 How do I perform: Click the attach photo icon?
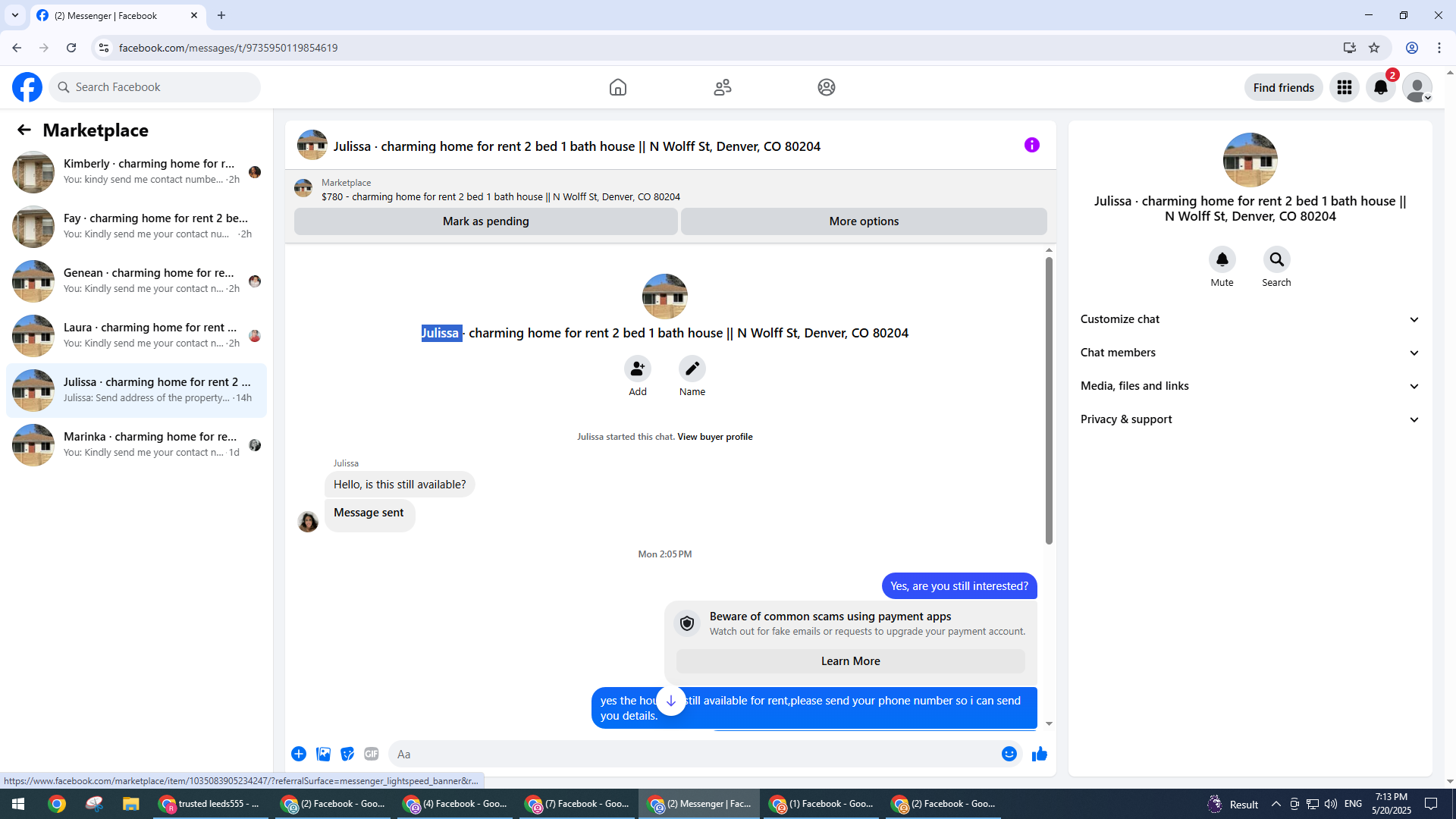323,754
